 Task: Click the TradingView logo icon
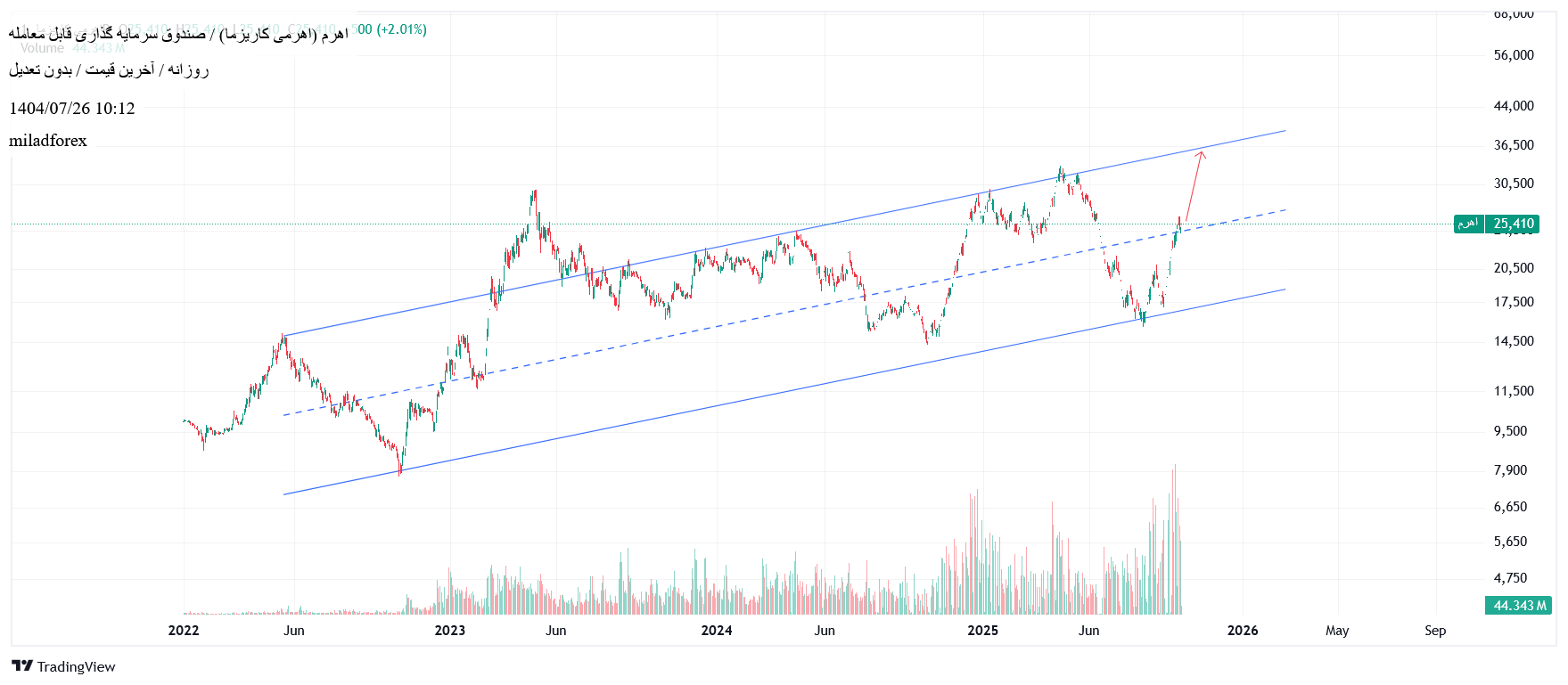(x=21, y=666)
